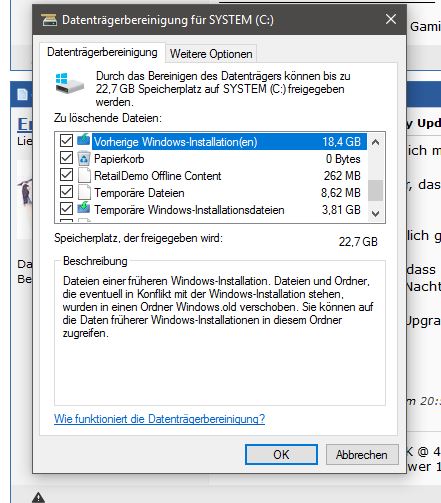
Task: Click the warning triangle icon in the background window
Action: pos(38,497)
